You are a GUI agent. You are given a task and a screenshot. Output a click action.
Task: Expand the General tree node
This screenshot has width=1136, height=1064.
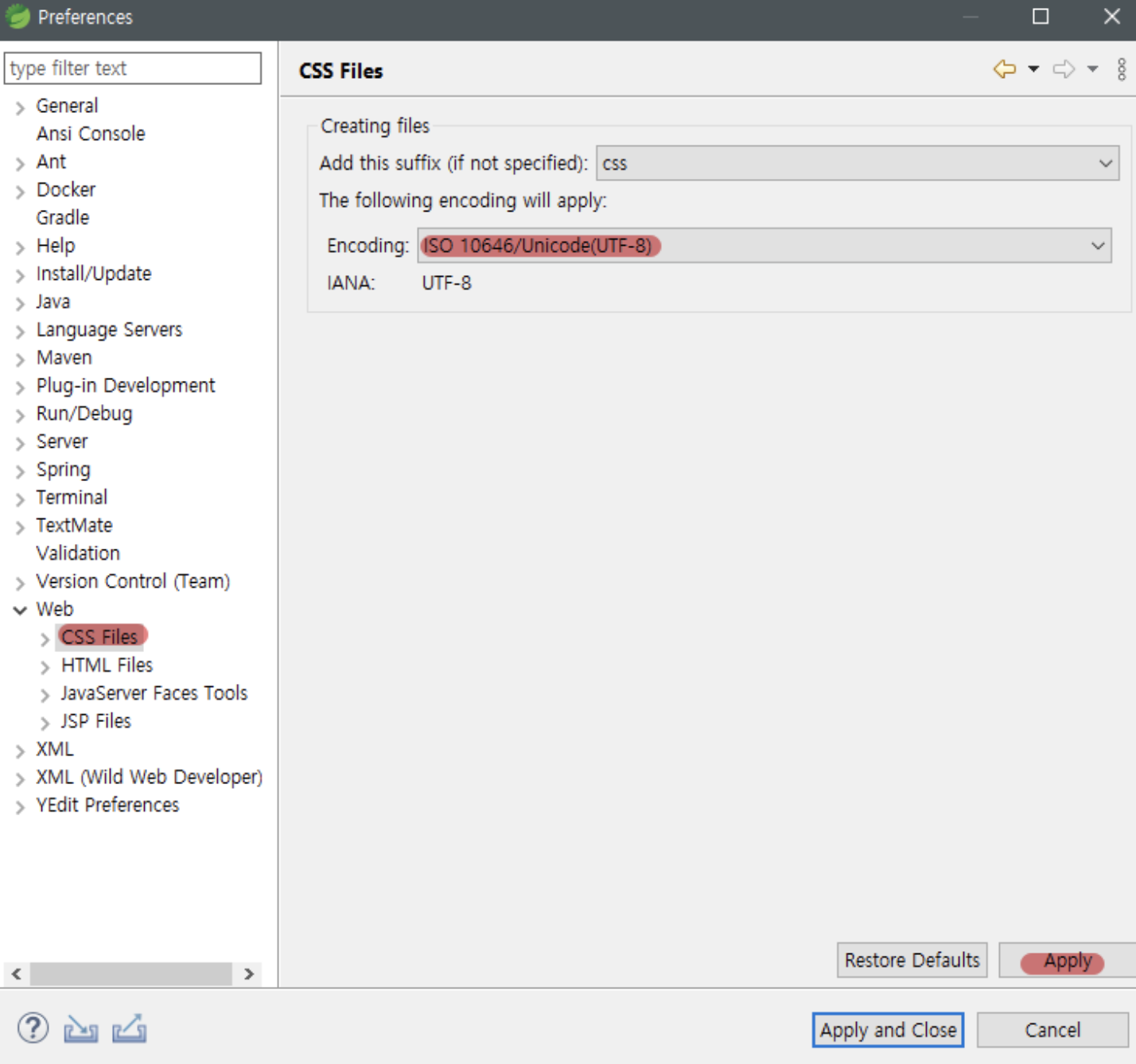[20, 107]
